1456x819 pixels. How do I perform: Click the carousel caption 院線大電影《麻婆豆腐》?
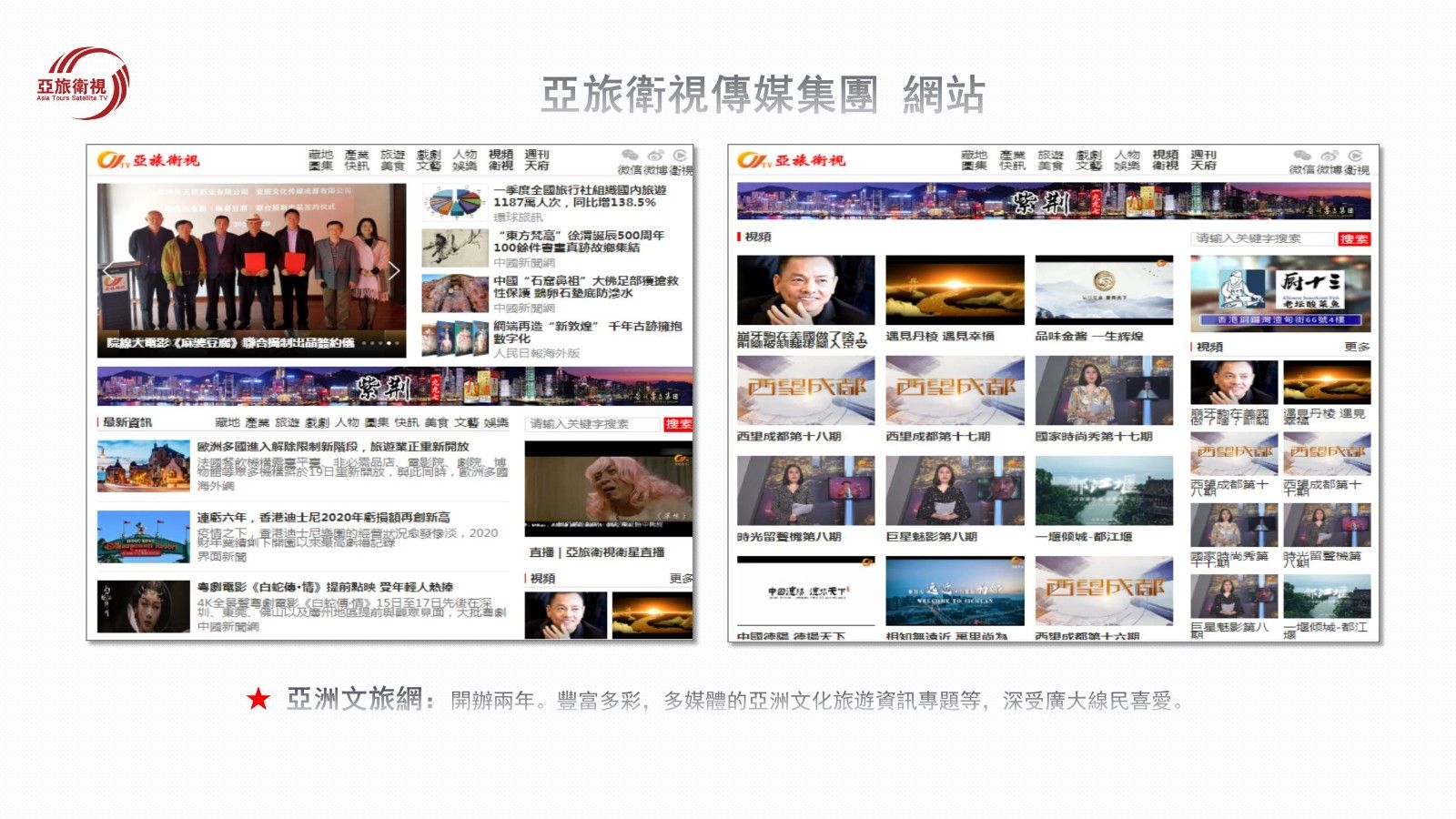point(230,343)
